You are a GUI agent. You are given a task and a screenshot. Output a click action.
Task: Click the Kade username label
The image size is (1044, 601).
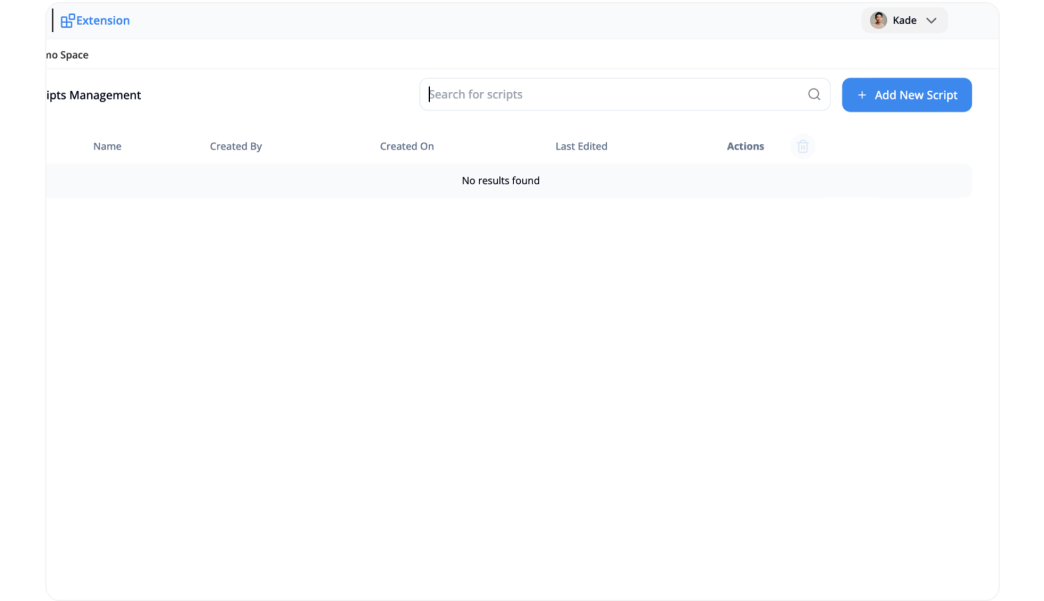[904, 21]
